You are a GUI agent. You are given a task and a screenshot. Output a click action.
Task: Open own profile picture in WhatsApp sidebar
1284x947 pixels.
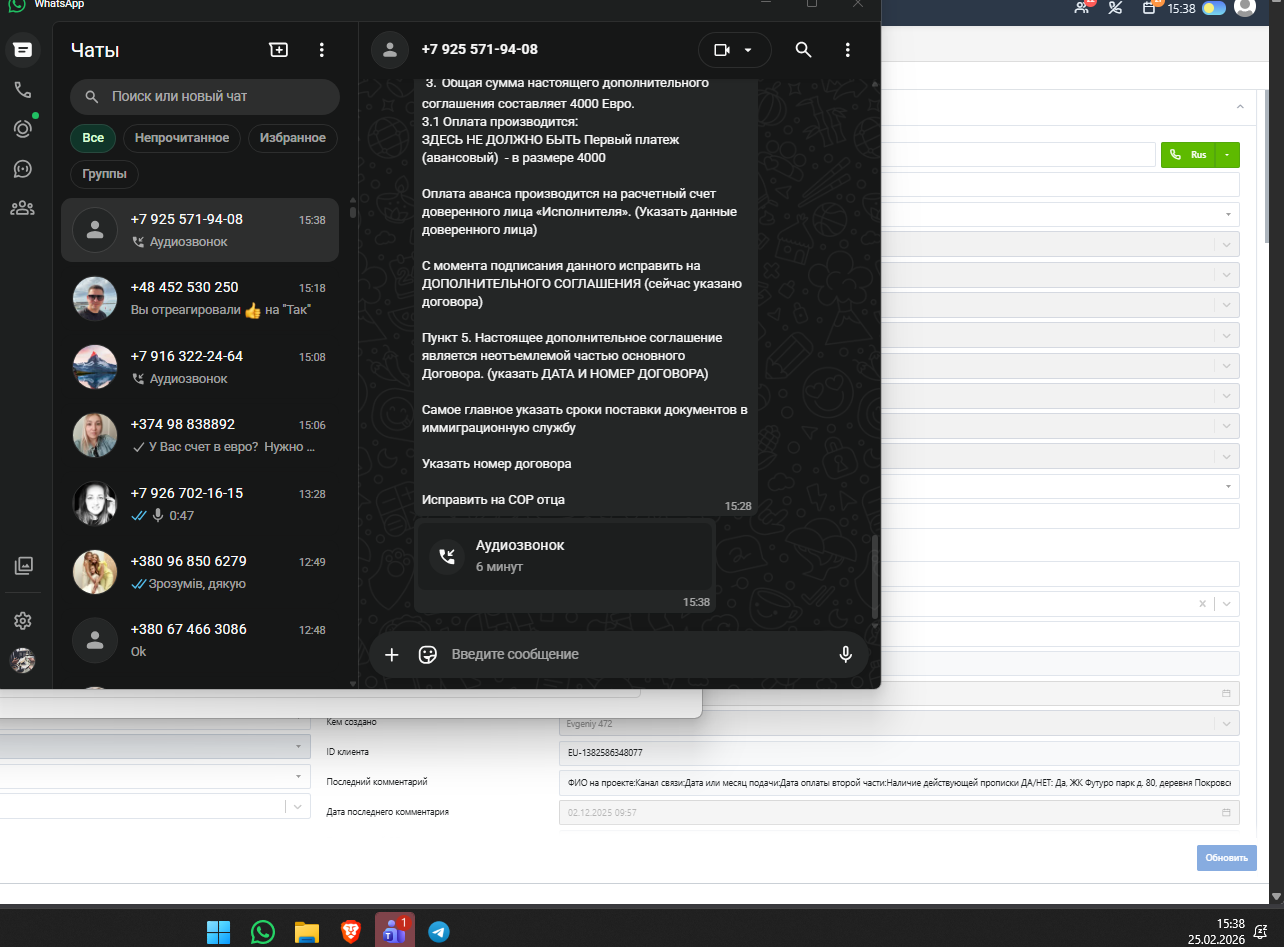point(22,660)
